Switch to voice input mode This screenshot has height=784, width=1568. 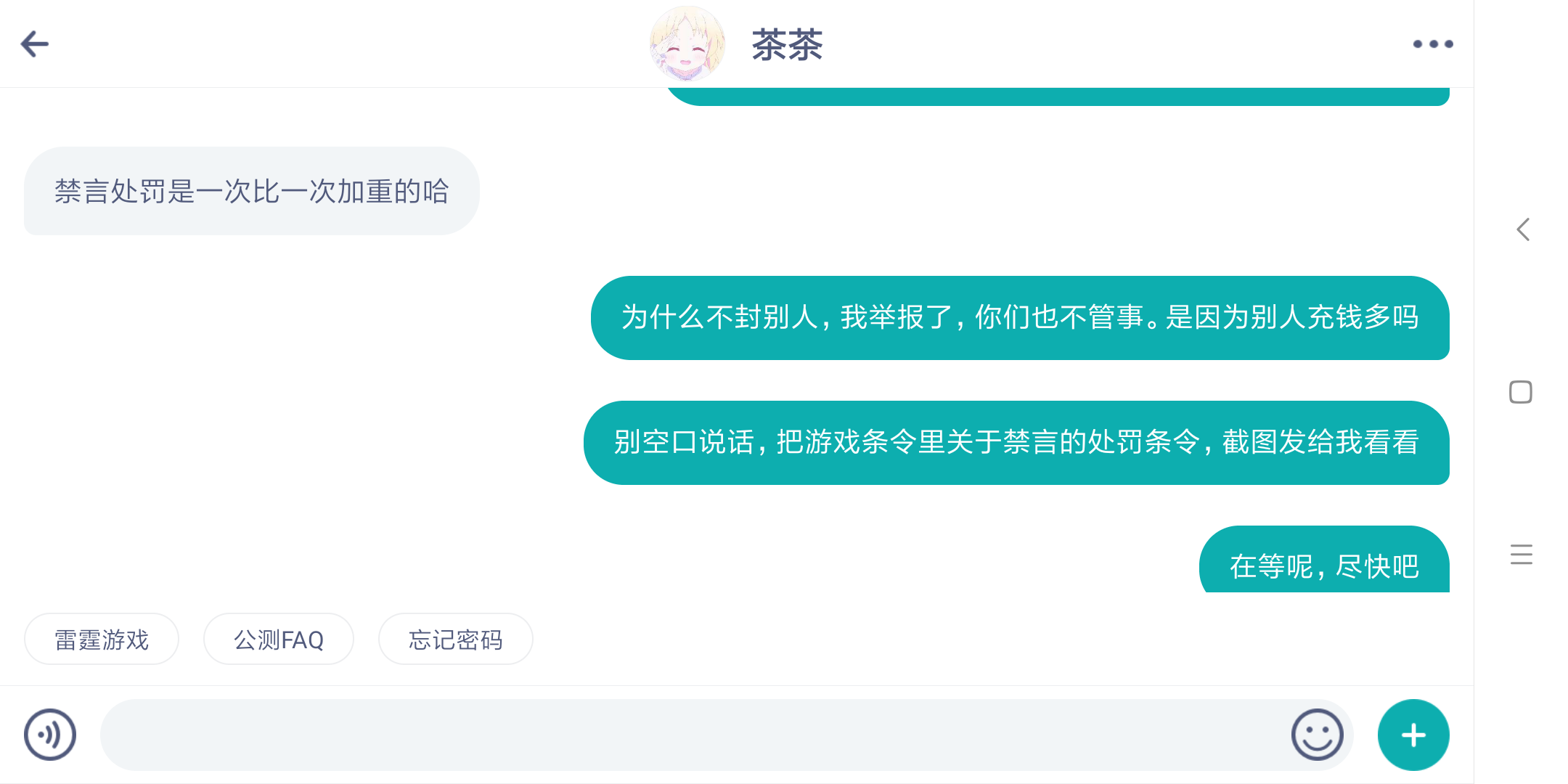point(50,735)
